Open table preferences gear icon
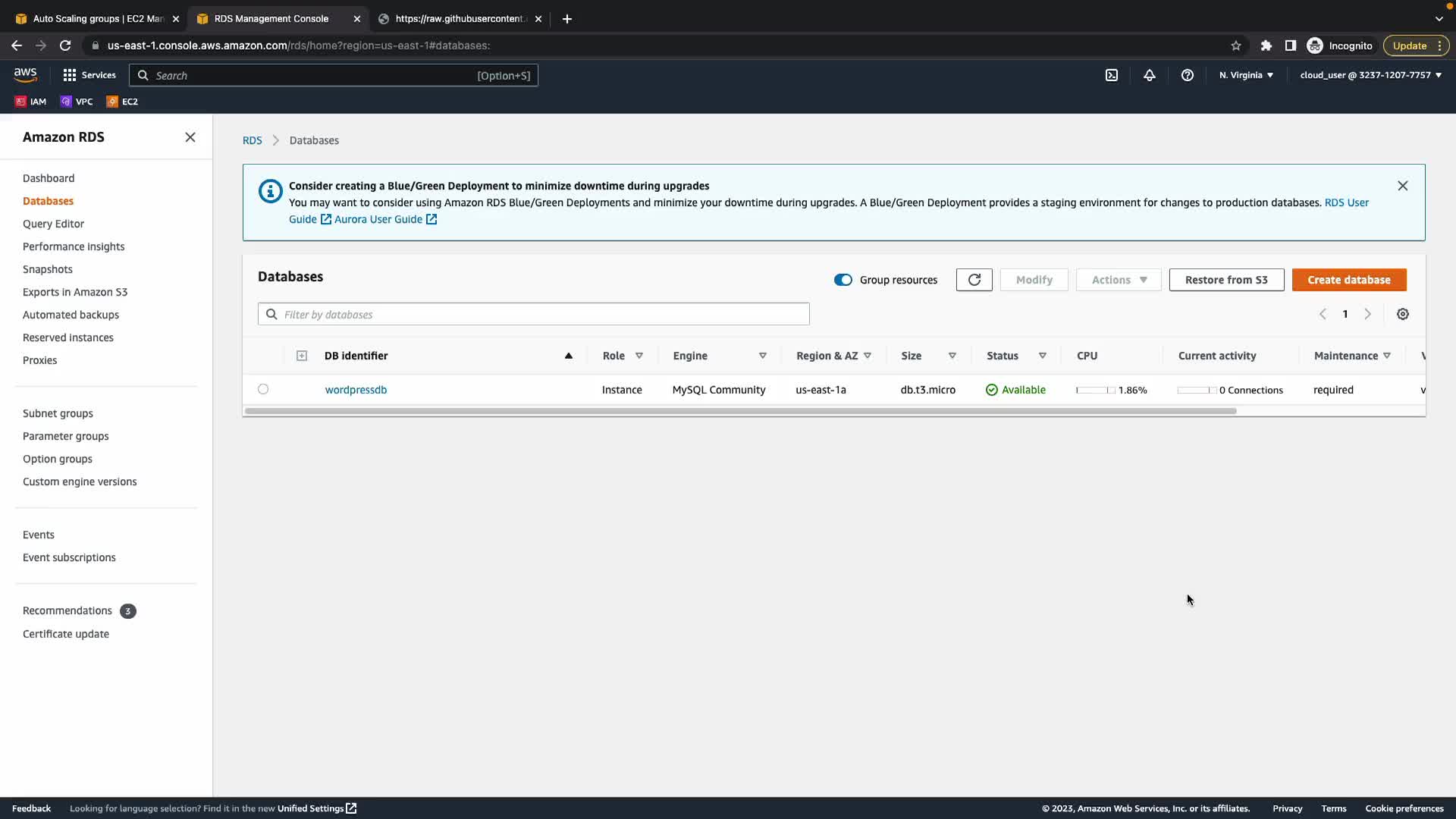1456x819 pixels. (1403, 314)
